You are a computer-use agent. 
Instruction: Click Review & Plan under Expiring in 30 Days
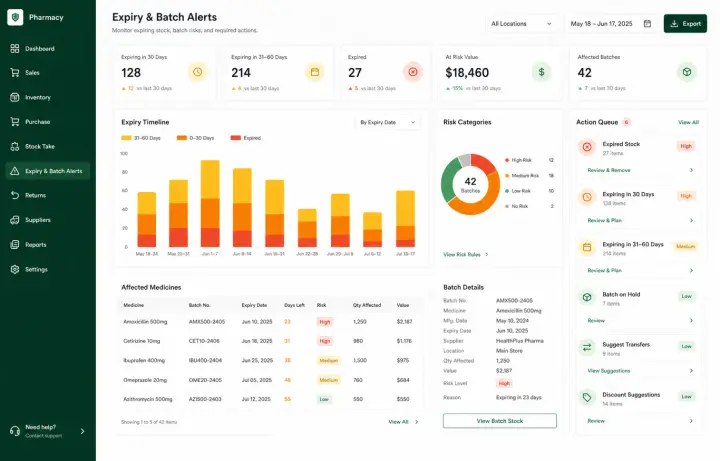click(x=604, y=220)
